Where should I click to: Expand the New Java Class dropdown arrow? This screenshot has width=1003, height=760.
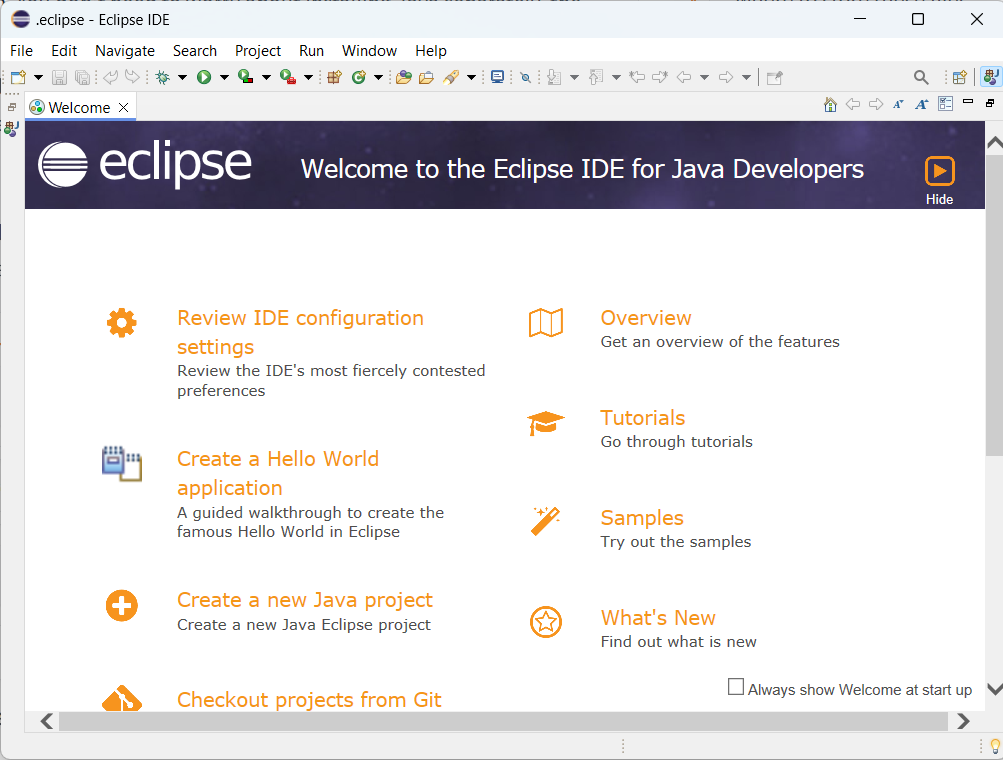coord(378,77)
